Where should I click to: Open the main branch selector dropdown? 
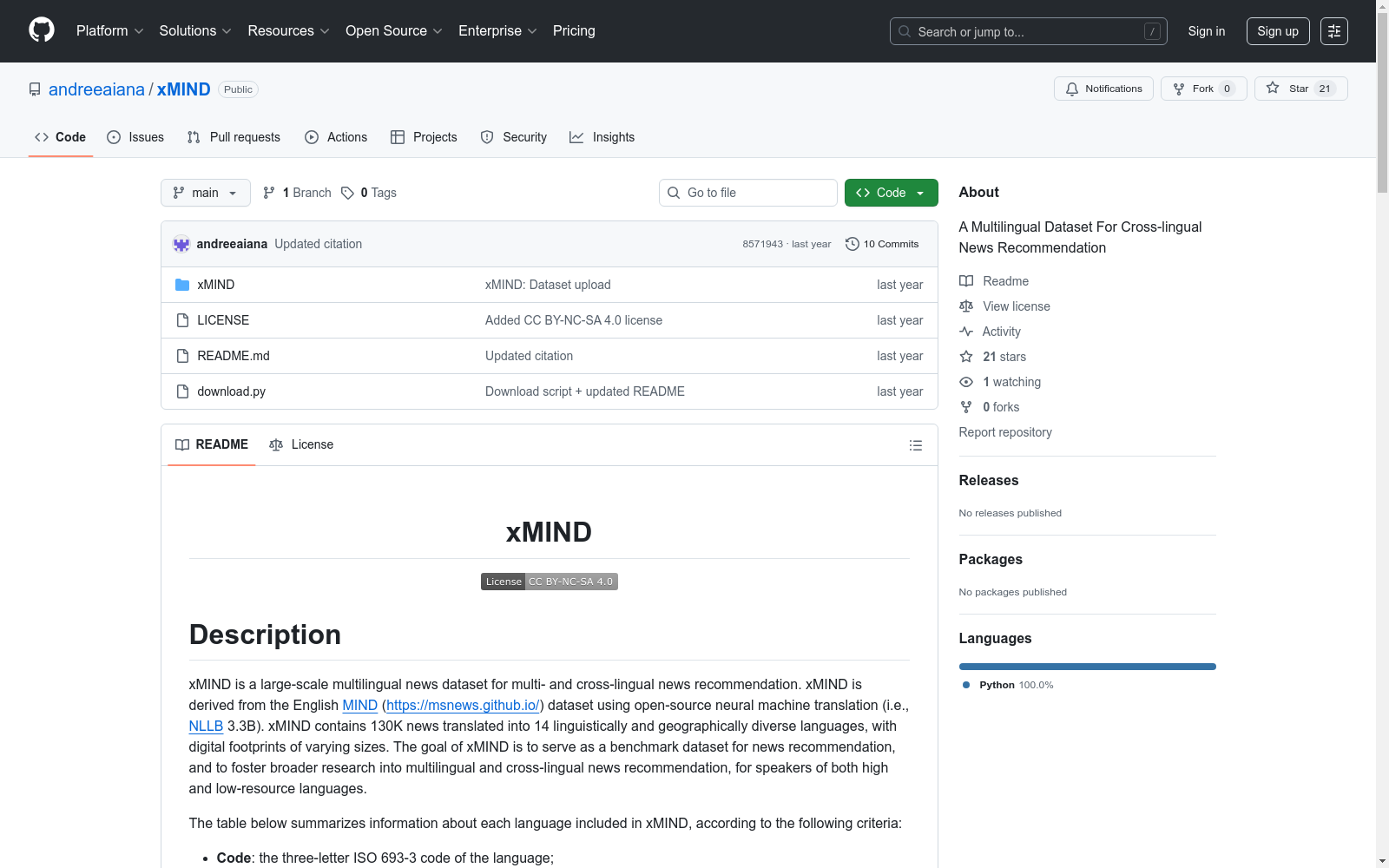click(x=206, y=193)
